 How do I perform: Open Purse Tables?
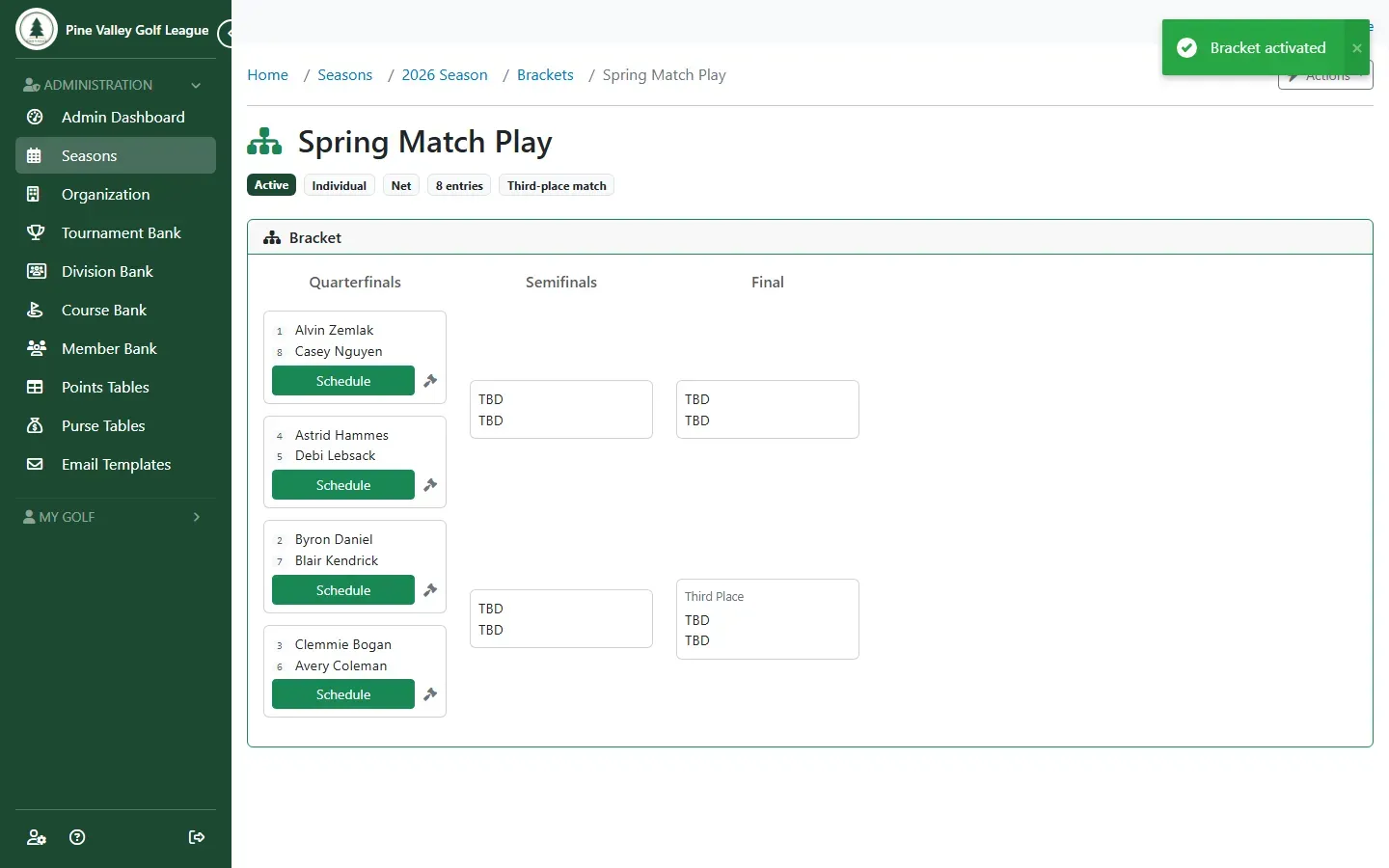tap(116, 425)
